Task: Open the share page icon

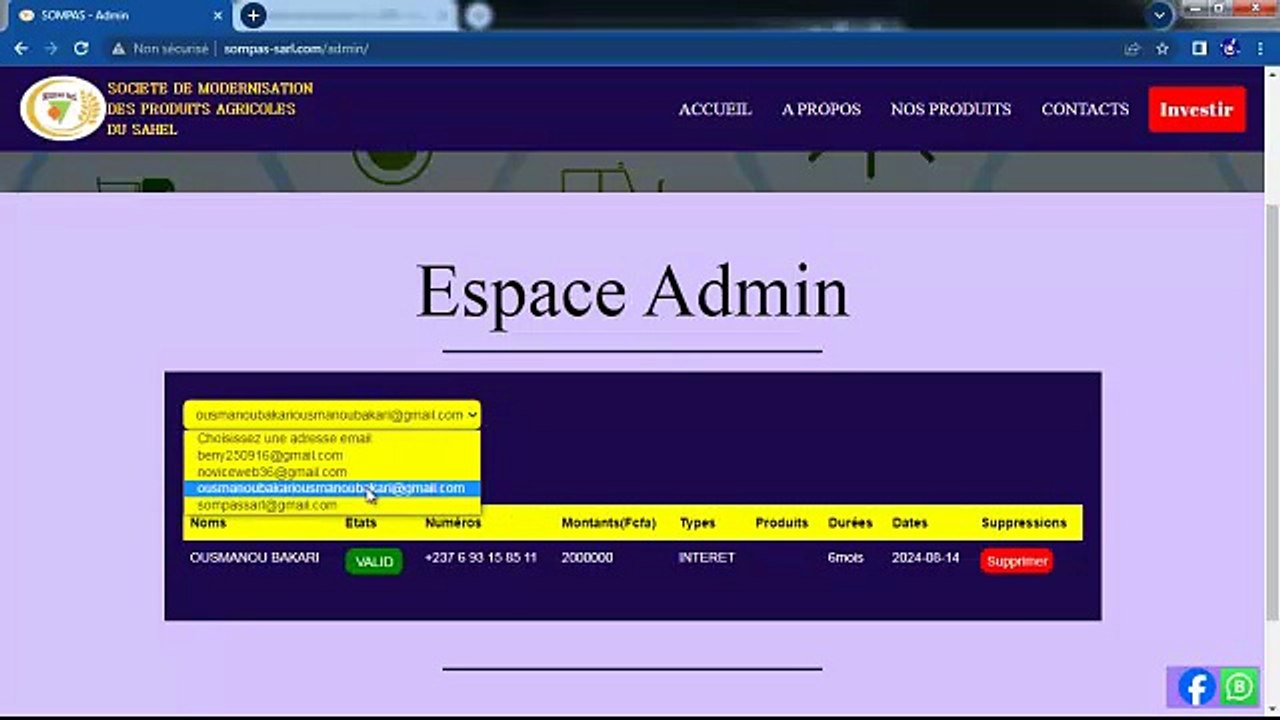Action: point(1132,48)
